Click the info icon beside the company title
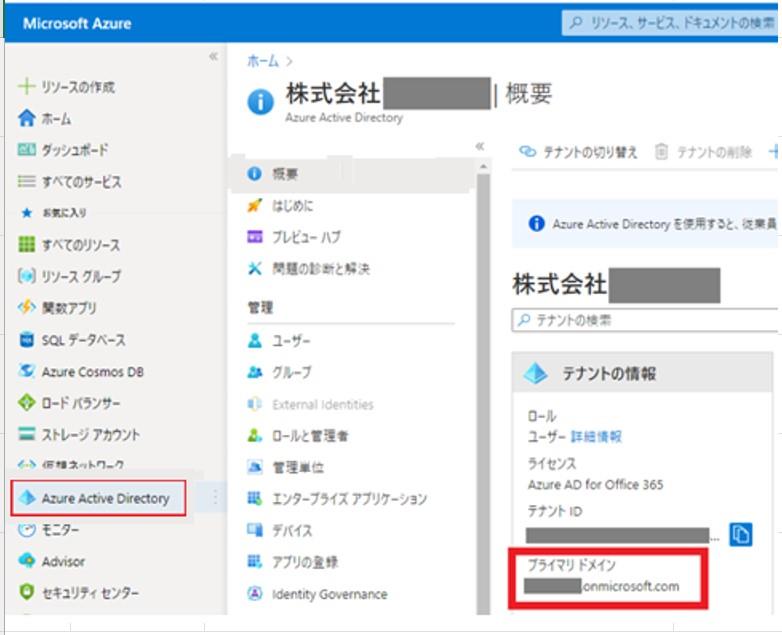The width and height of the screenshot is (782, 635). coord(260,102)
